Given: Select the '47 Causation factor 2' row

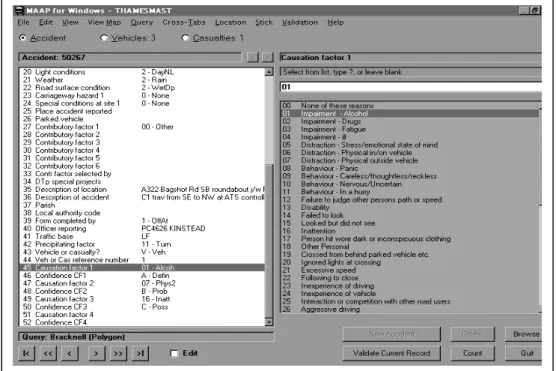Looking at the screenshot, I should pyautogui.click(x=142, y=283).
